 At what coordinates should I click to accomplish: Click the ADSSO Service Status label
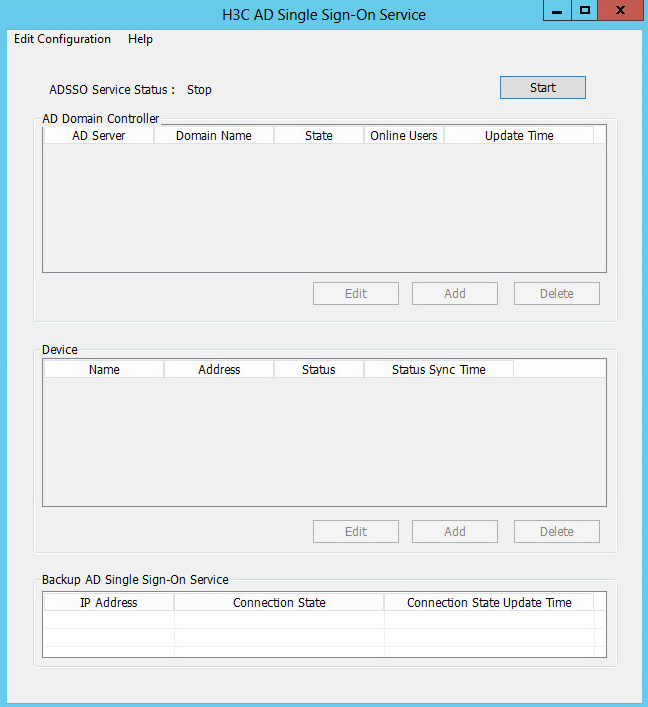click(x=112, y=90)
